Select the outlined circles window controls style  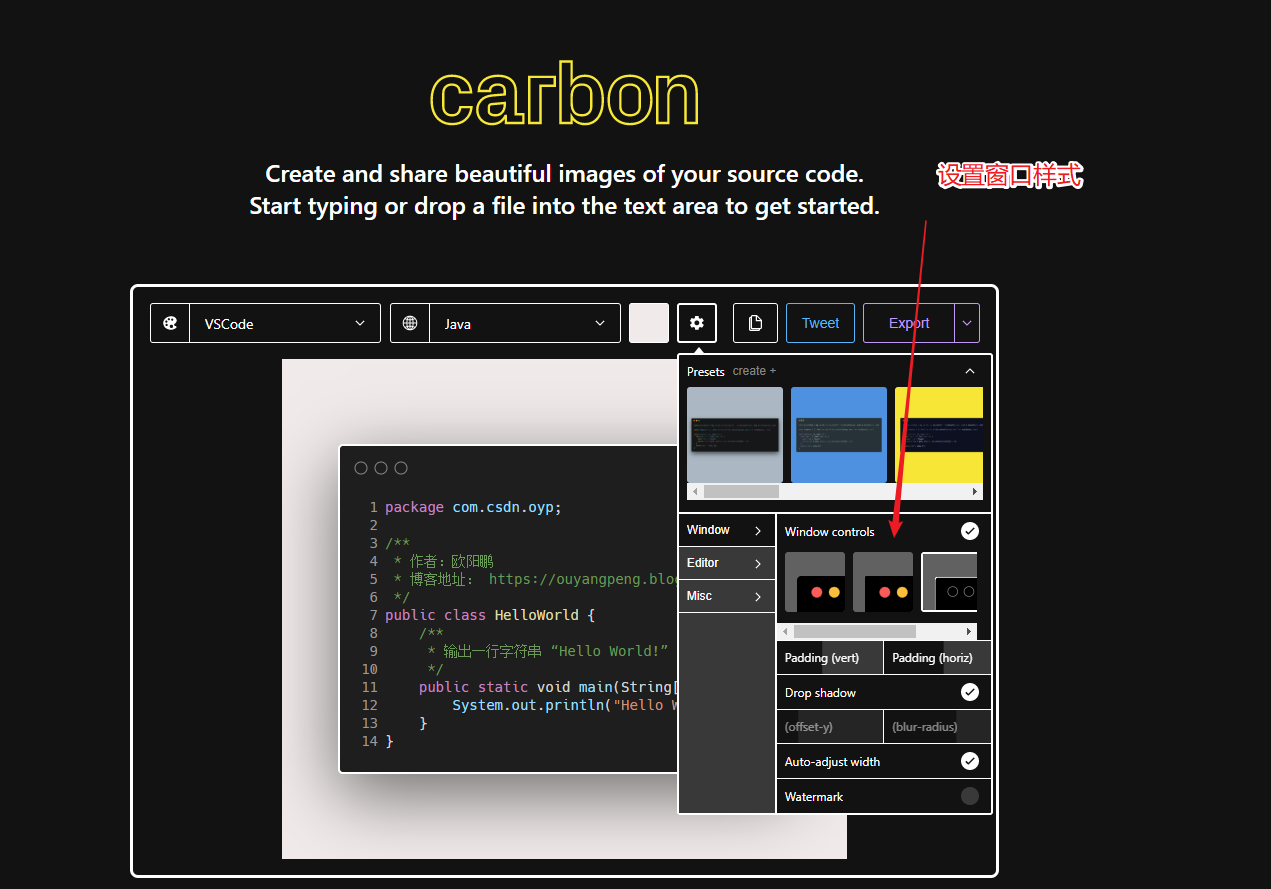(949, 582)
